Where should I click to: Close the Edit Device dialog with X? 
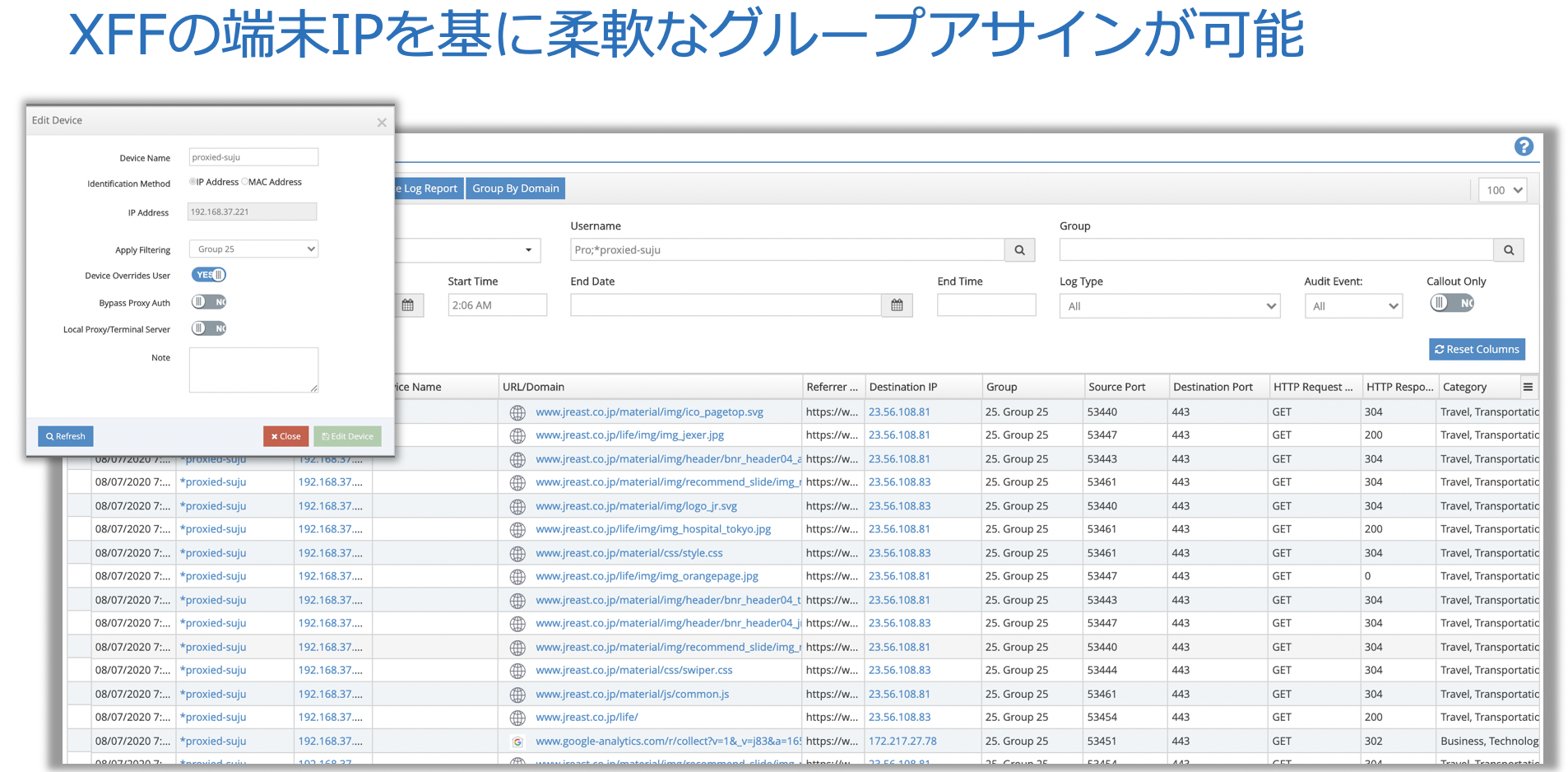[382, 123]
